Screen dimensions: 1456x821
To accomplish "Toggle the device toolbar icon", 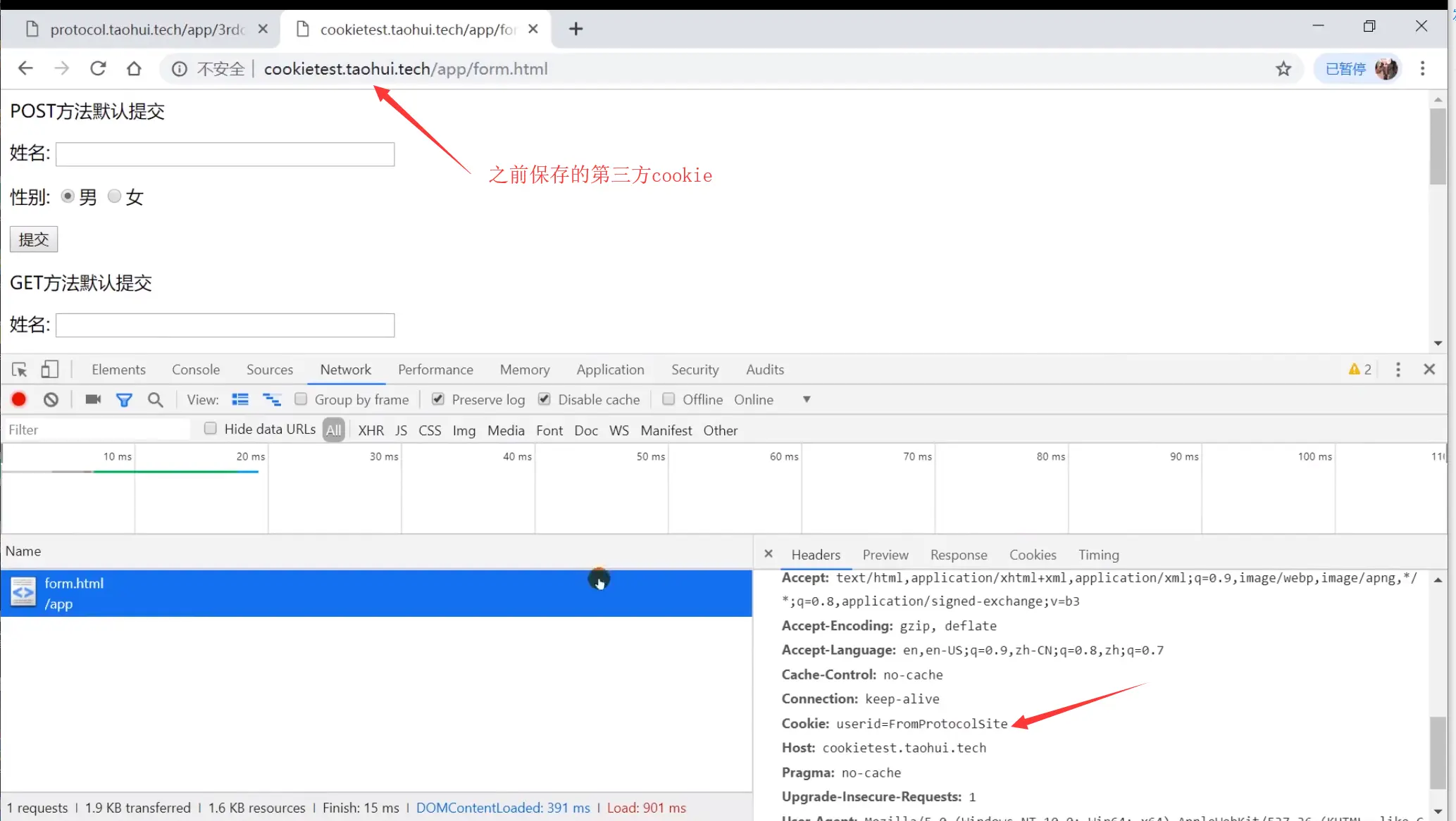I will [49, 370].
